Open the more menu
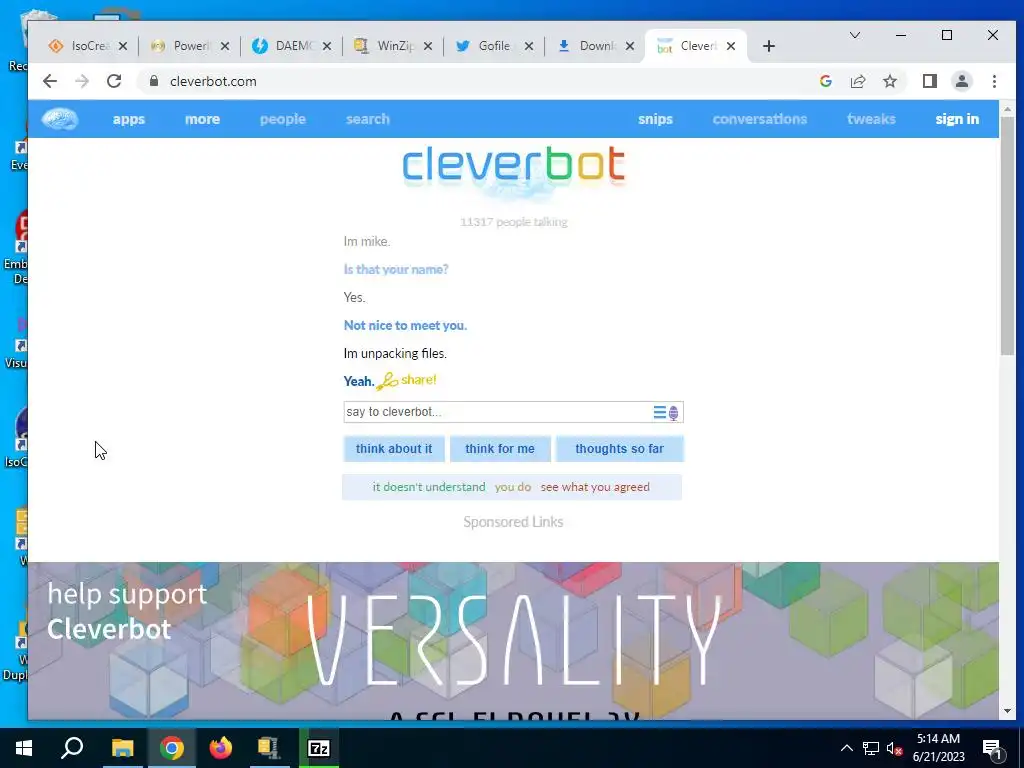Image resolution: width=1024 pixels, height=768 pixels. coord(202,119)
